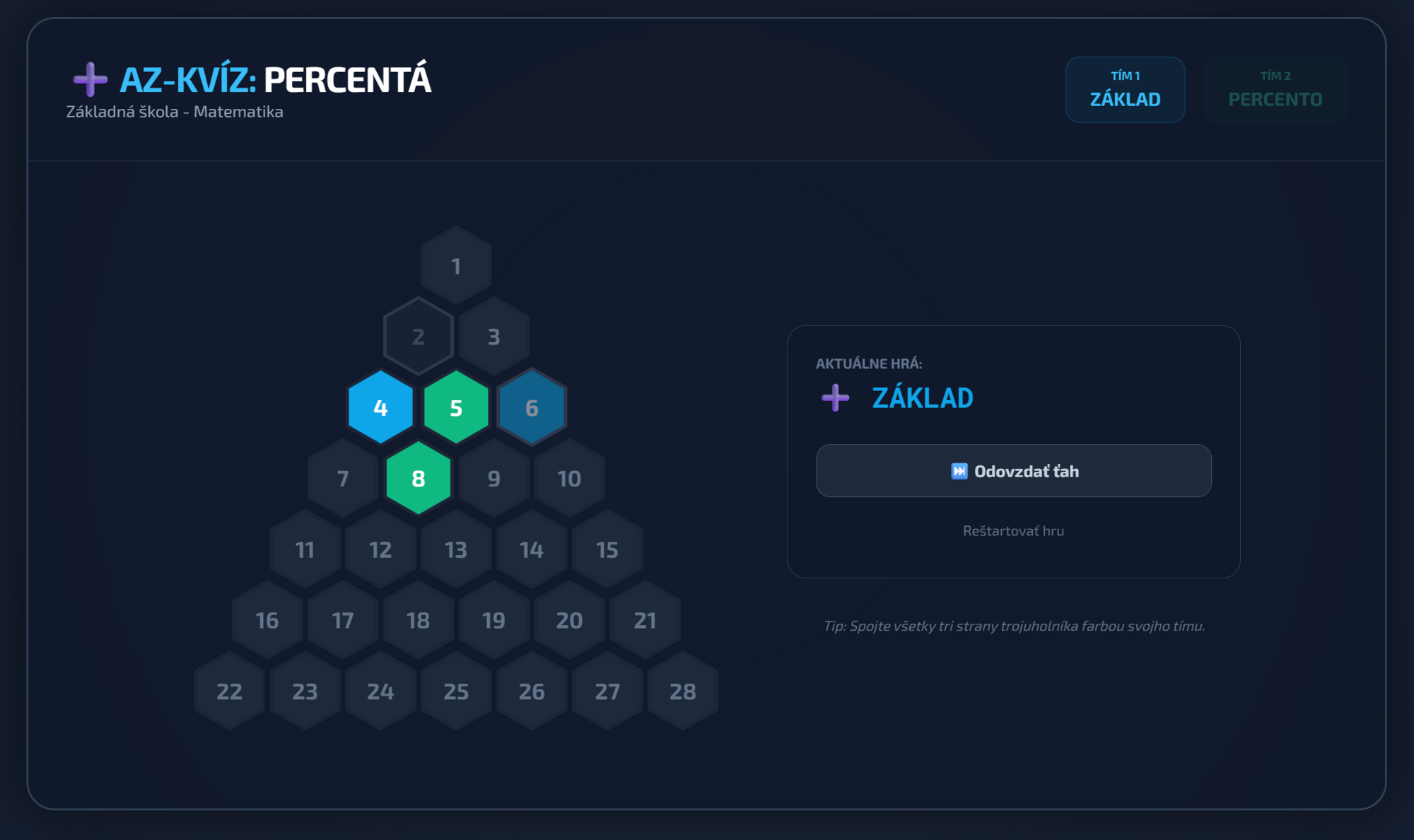
Task: Select hexagon tile 28
Action: tap(683, 691)
